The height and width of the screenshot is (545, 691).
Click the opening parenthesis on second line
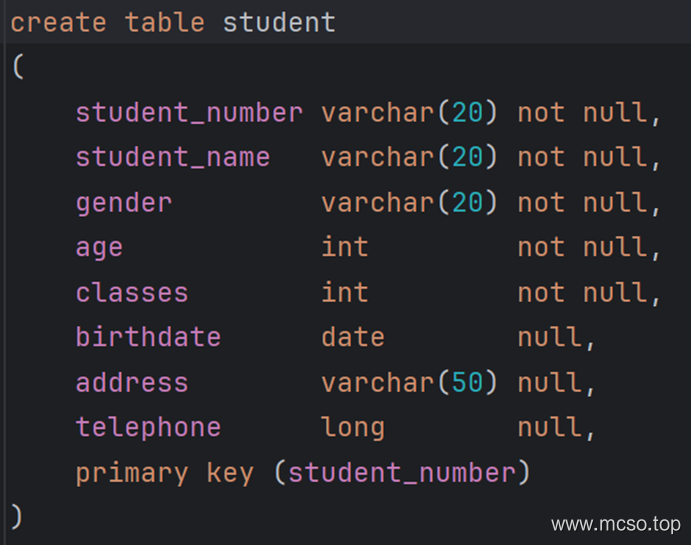tap(18, 67)
